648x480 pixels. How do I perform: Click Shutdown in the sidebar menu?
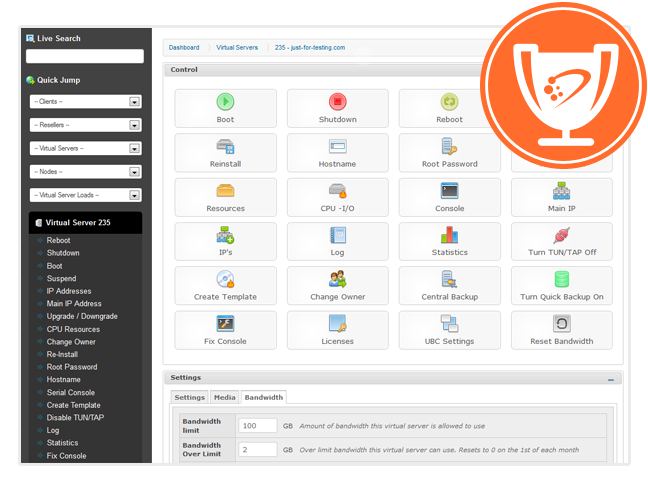pyautogui.click(x=63, y=253)
